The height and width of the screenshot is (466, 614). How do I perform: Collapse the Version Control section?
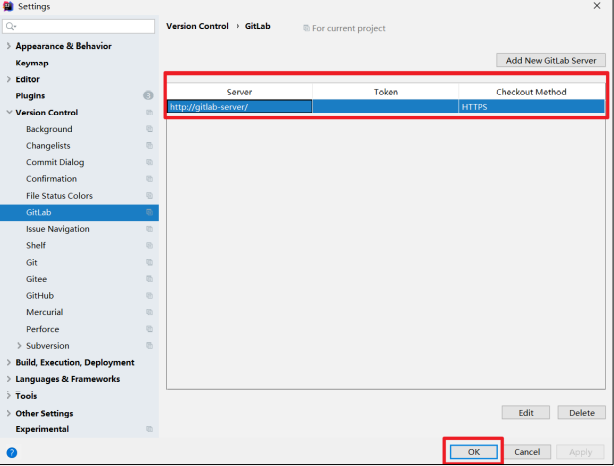coord(9,113)
